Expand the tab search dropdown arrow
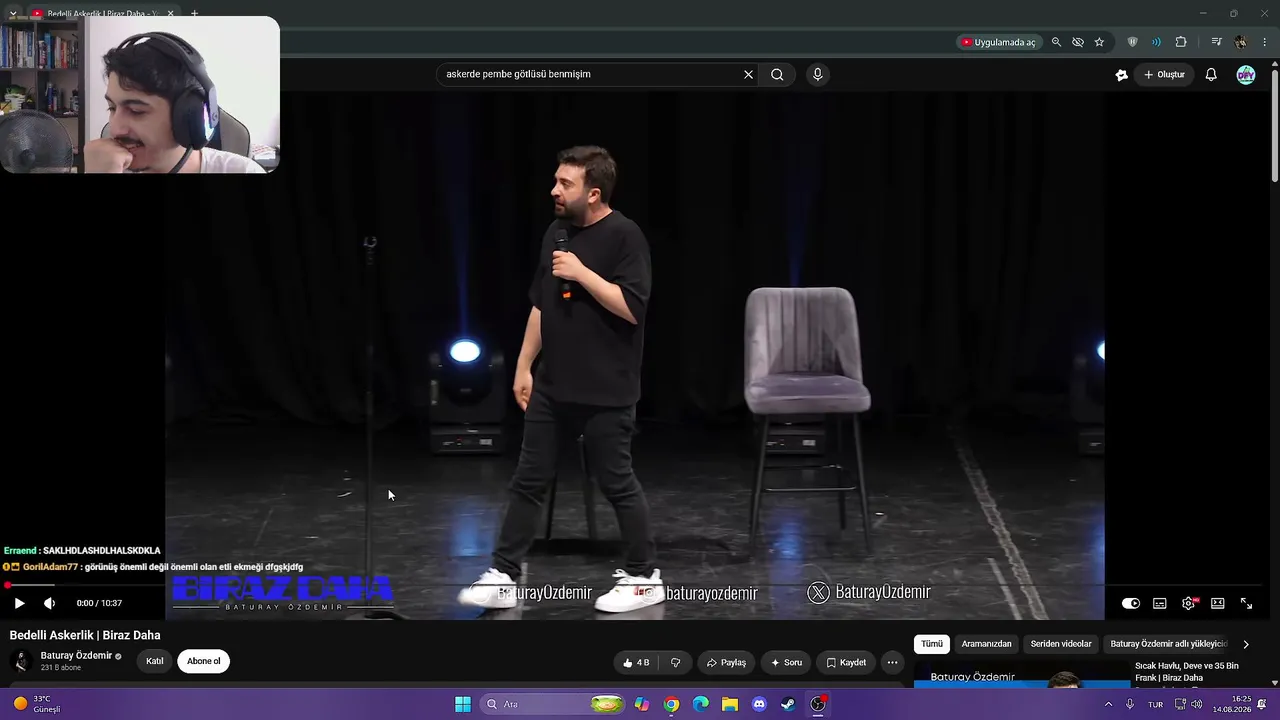Screen dimensions: 1280x720 13,14
